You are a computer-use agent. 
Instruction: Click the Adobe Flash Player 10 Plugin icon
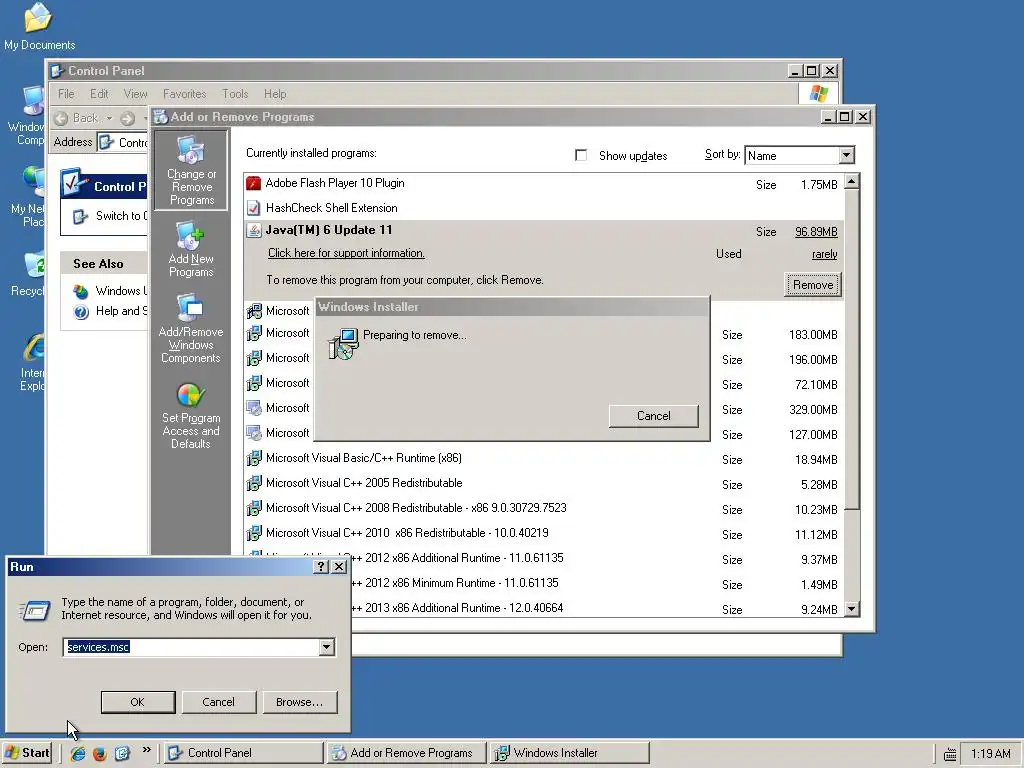[253, 184]
